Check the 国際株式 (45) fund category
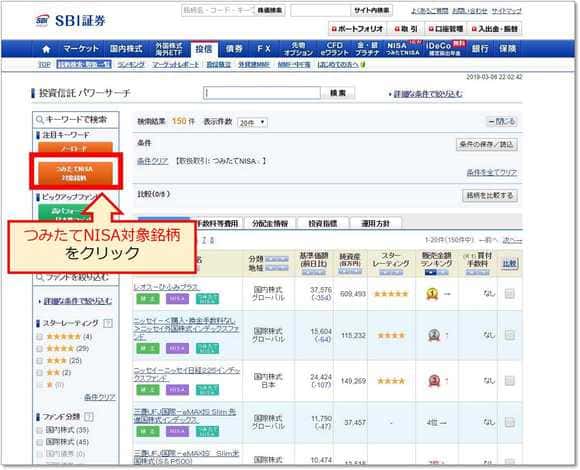 click(40, 443)
